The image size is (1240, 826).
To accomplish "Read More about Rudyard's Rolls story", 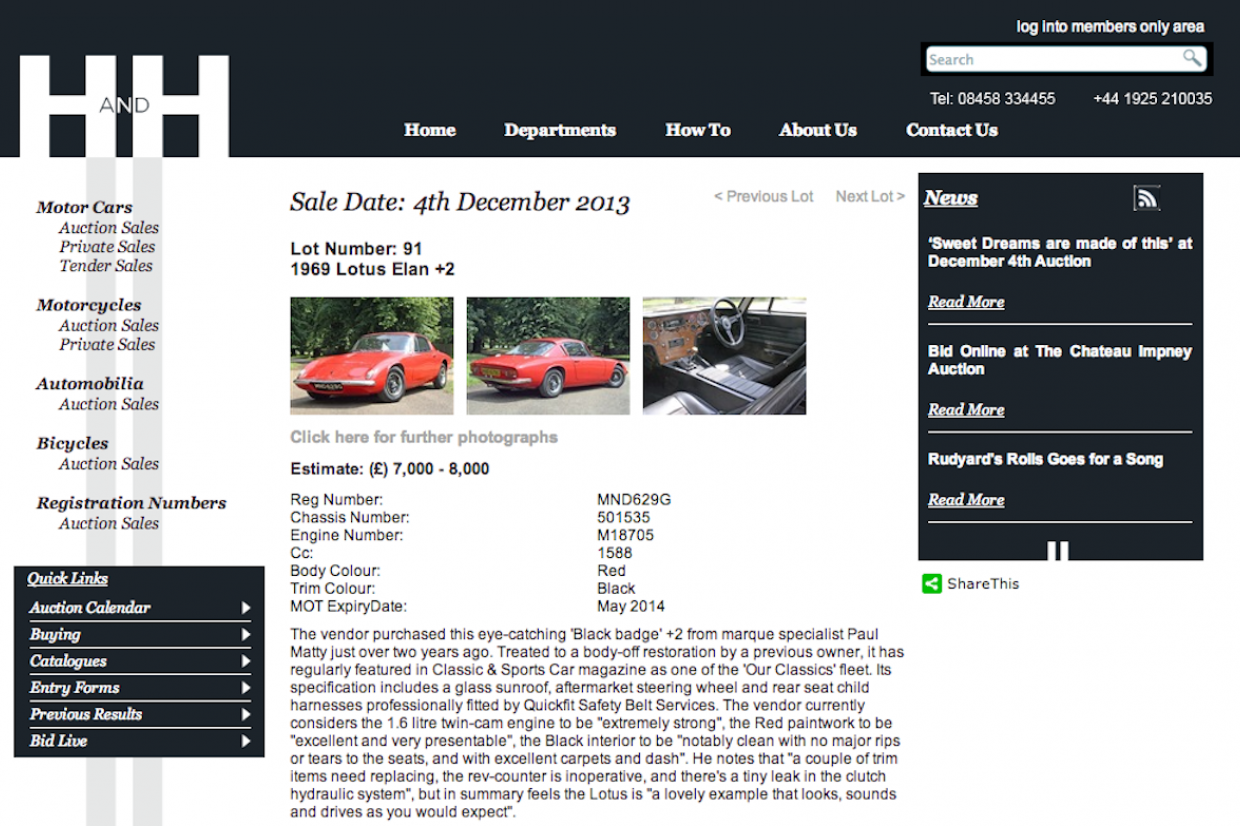I will pos(966,500).
